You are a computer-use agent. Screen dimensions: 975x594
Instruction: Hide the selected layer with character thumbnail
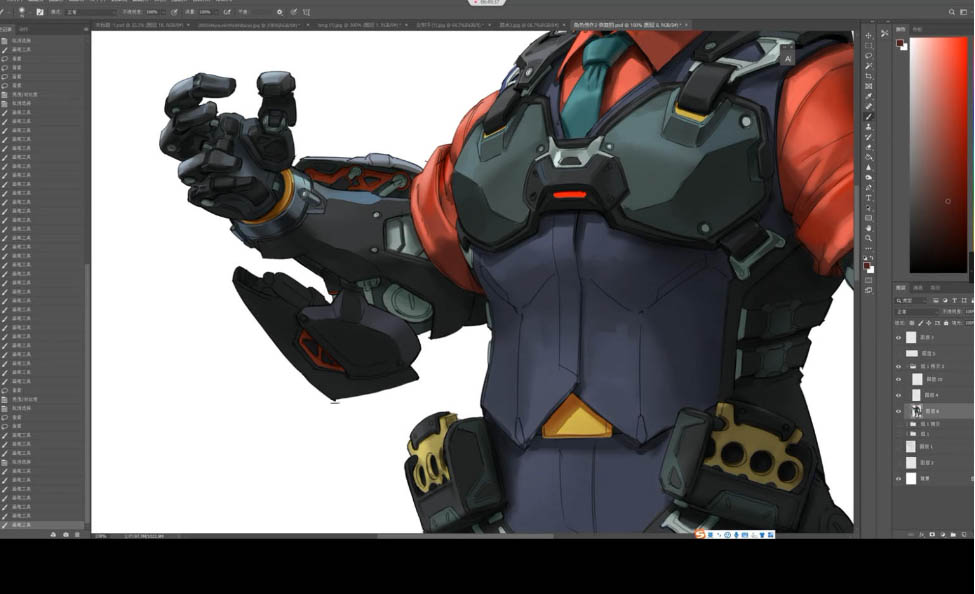point(898,411)
